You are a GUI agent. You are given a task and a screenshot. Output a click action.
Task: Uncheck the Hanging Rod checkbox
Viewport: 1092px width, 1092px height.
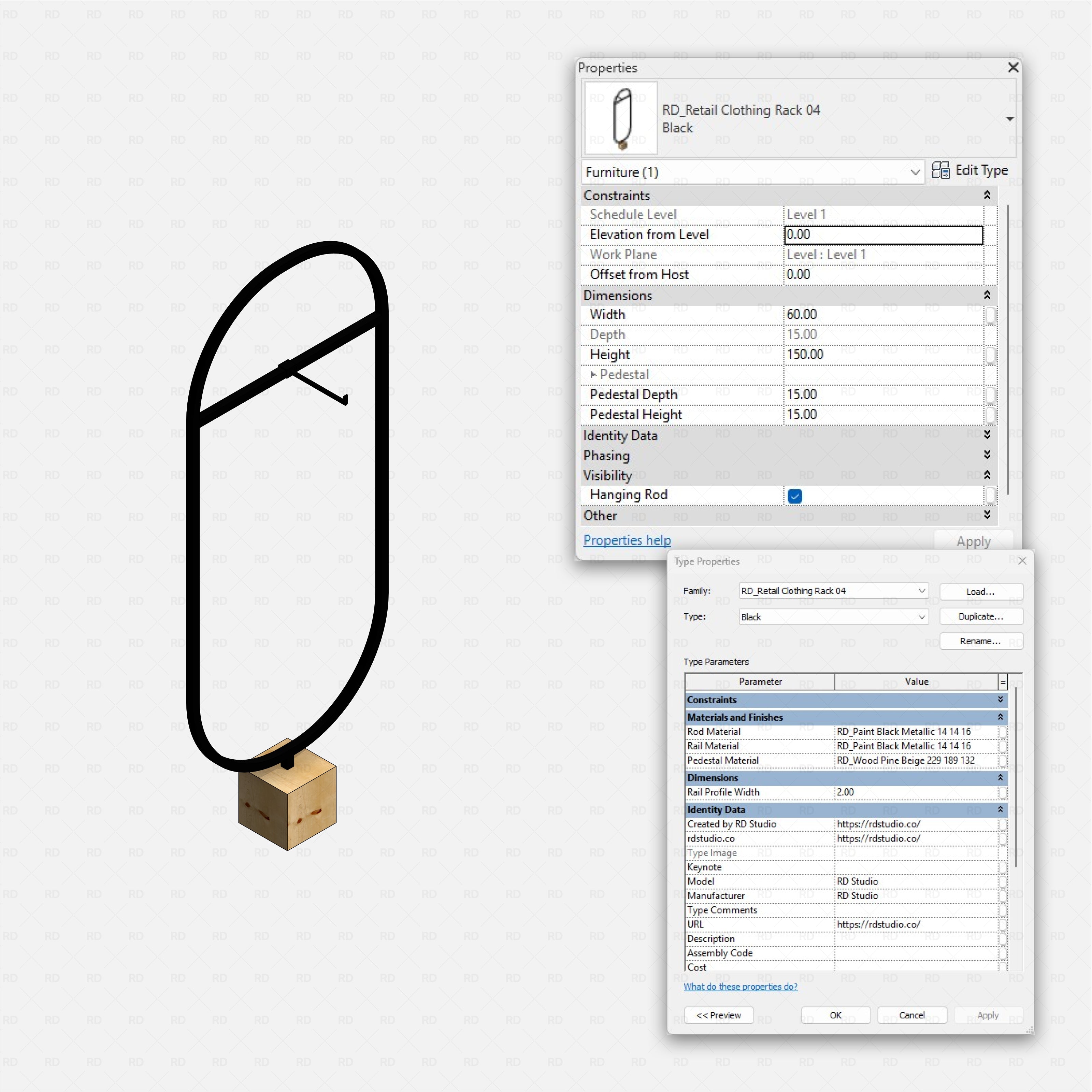[x=795, y=496]
